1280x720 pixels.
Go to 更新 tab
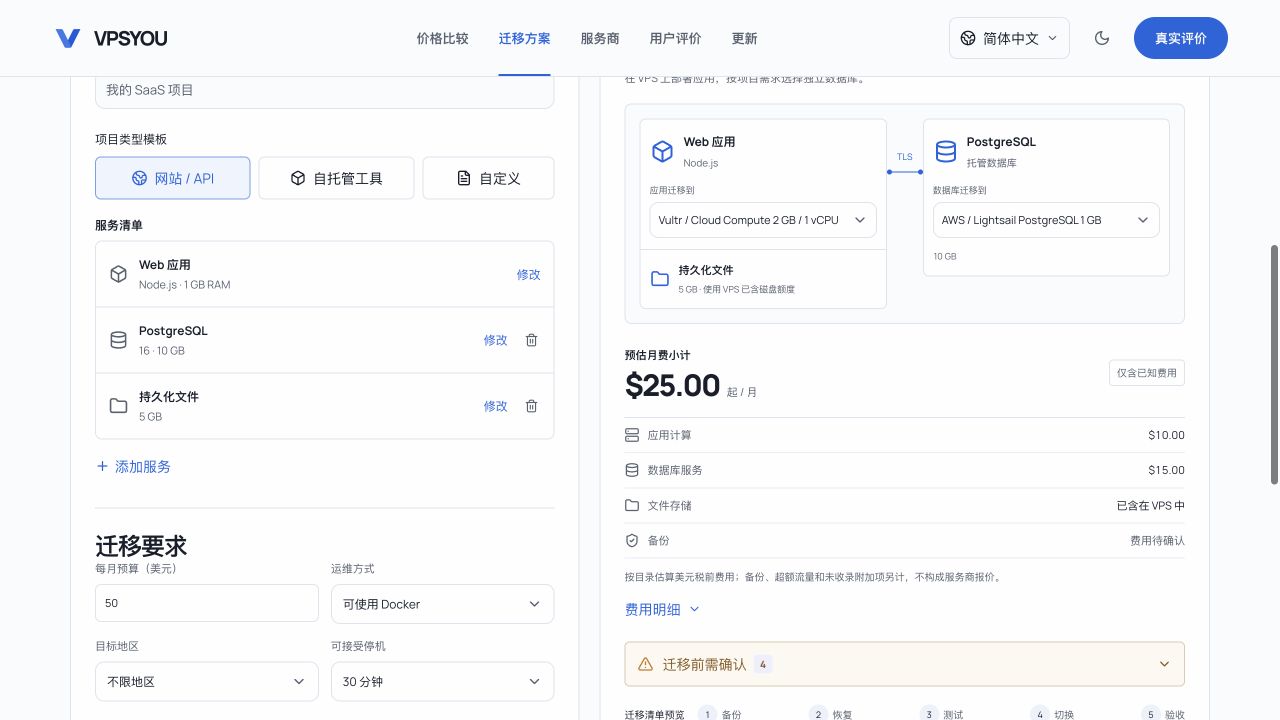[x=744, y=38]
